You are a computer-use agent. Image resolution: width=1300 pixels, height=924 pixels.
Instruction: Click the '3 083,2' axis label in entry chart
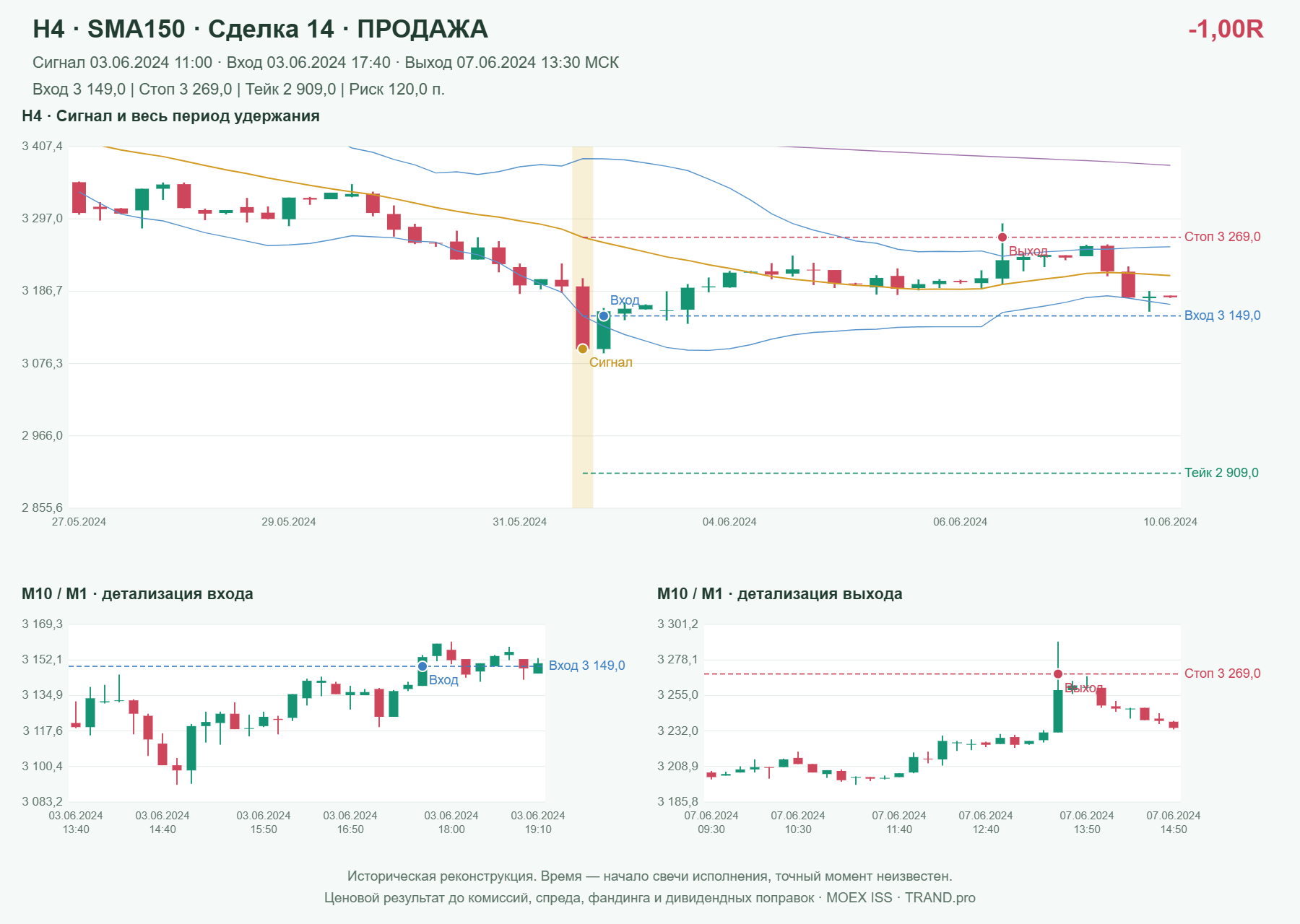(42, 802)
